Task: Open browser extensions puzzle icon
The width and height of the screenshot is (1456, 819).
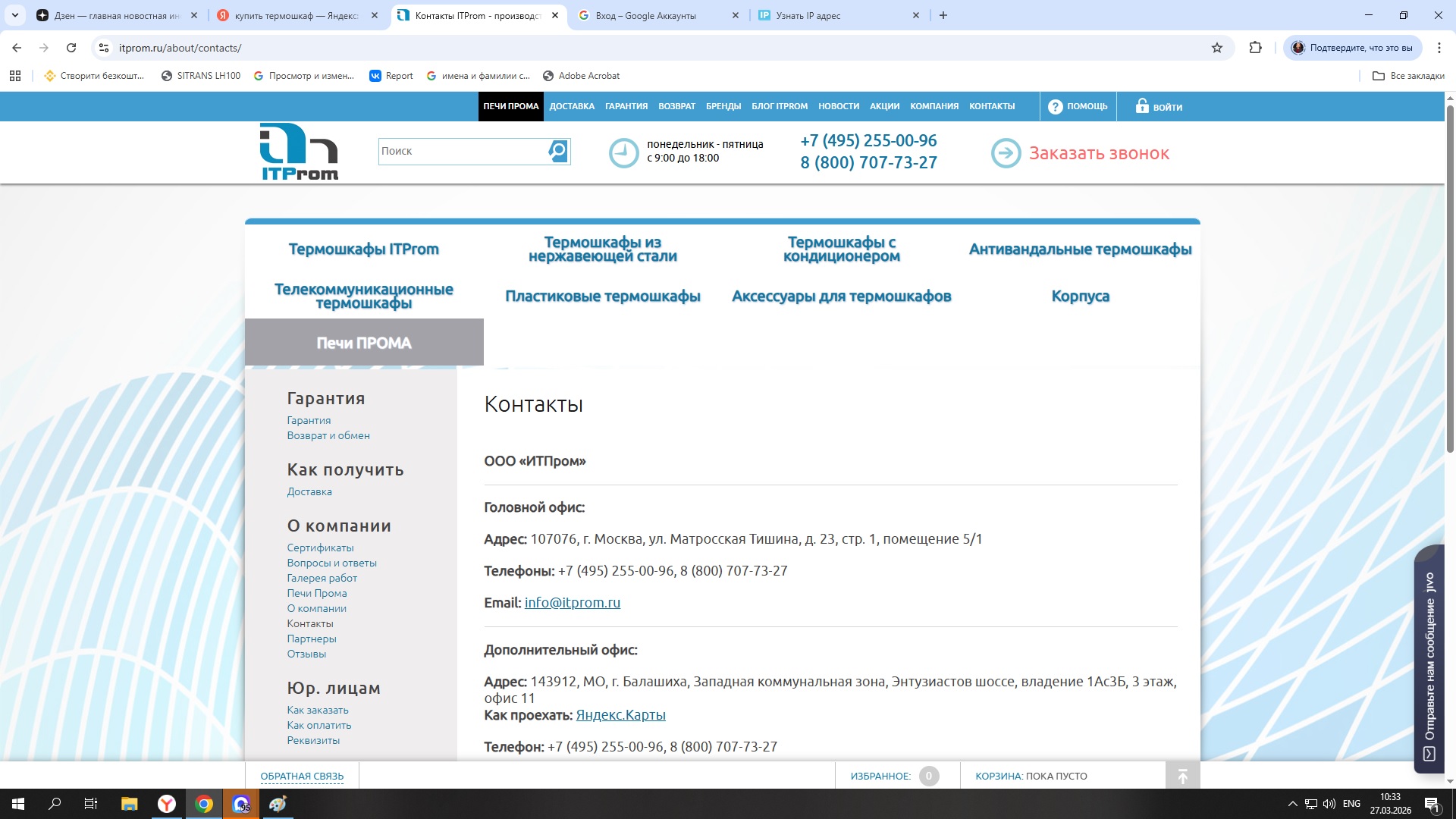Action: pos(1255,48)
